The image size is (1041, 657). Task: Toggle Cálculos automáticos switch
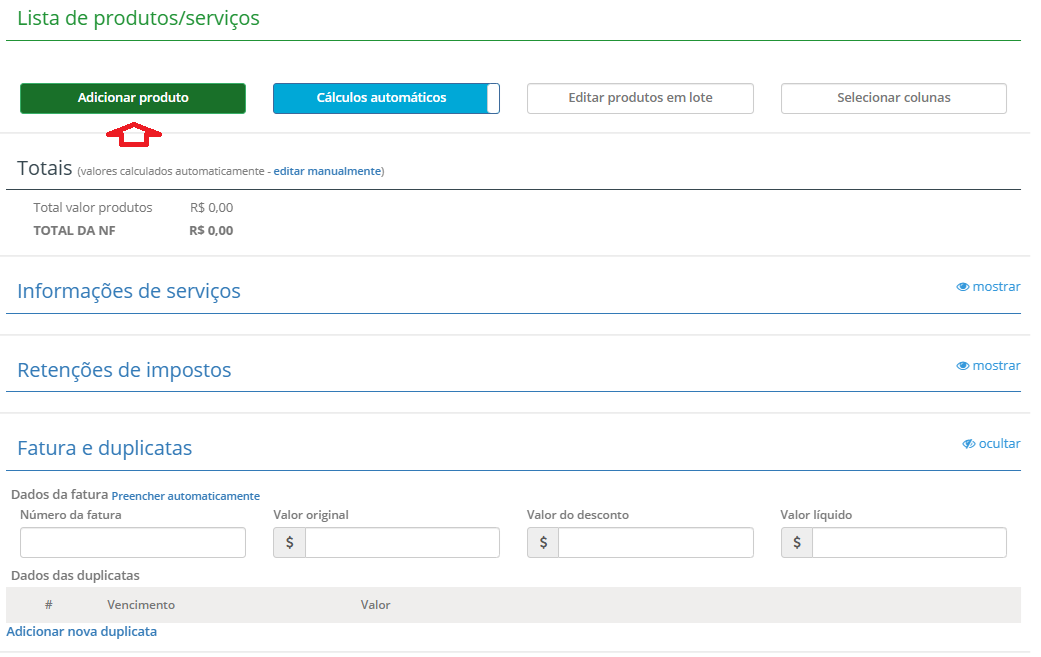pos(386,98)
